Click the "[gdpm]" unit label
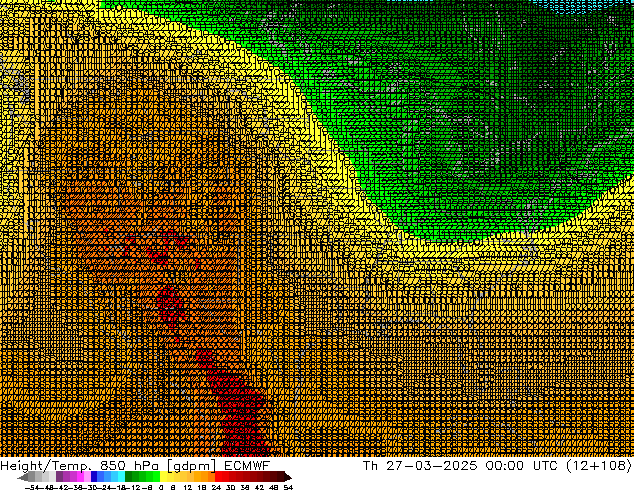 [x=192, y=466]
